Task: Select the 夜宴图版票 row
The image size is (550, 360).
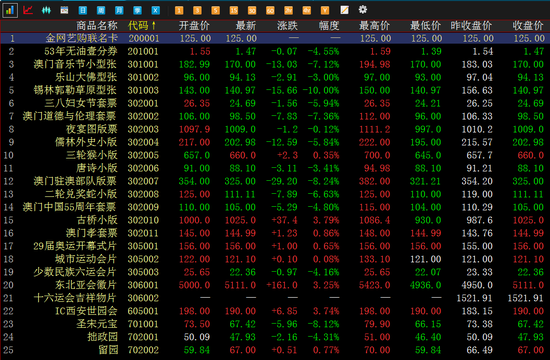Action: point(275,129)
